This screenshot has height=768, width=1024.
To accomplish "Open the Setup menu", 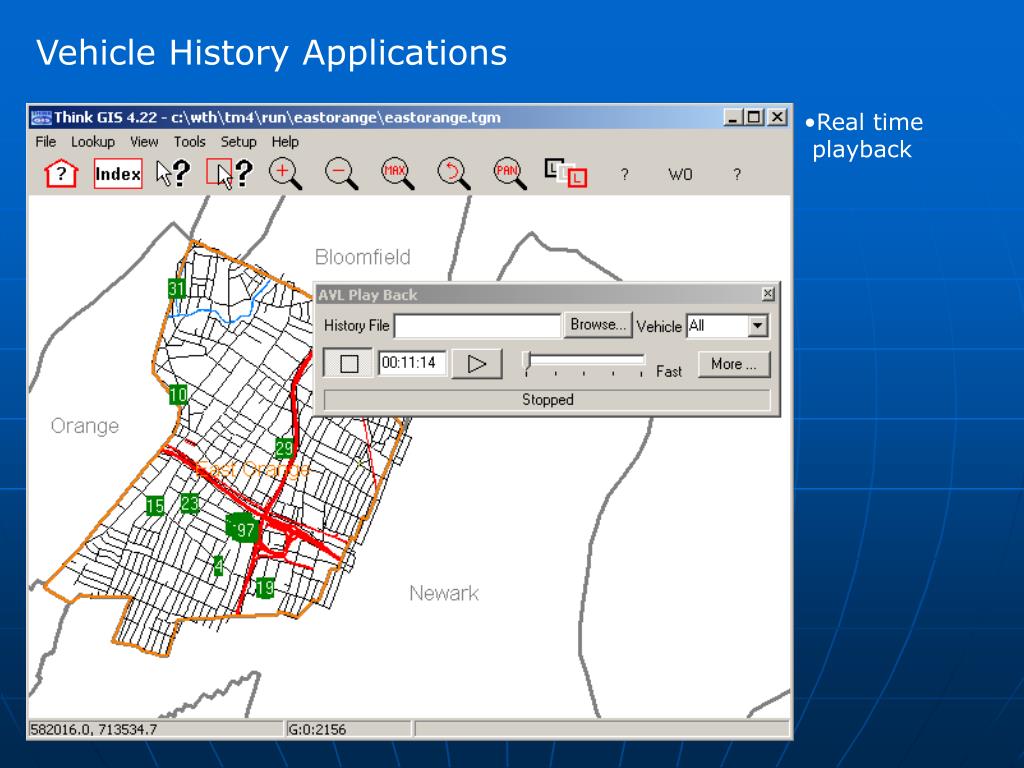I will 238,142.
